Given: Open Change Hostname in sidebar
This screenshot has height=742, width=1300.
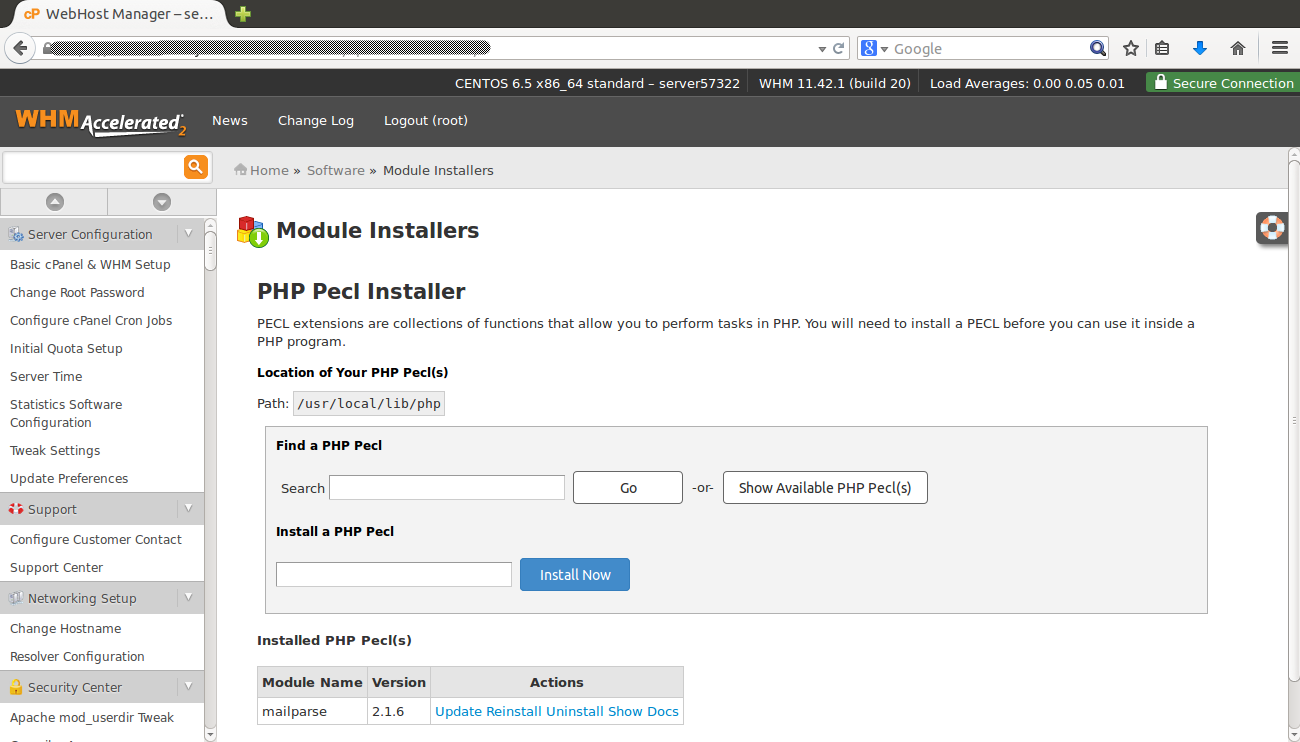Looking at the screenshot, I should click(x=65, y=628).
